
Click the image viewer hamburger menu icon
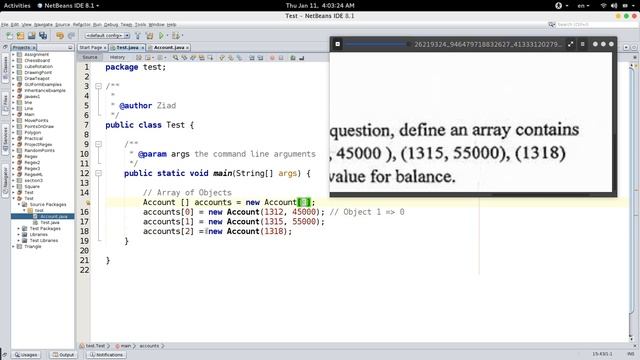[582, 44]
